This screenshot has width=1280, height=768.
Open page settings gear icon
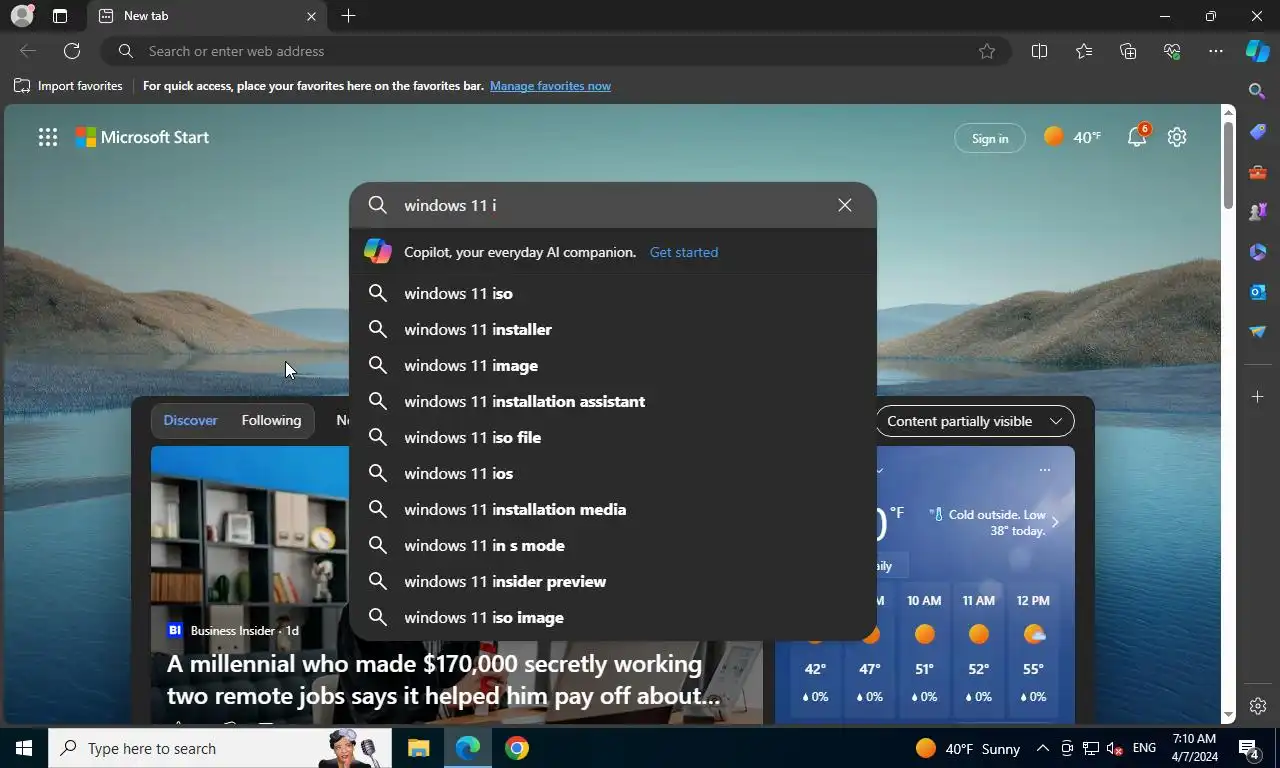pyautogui.click(x=1177, y=137)
